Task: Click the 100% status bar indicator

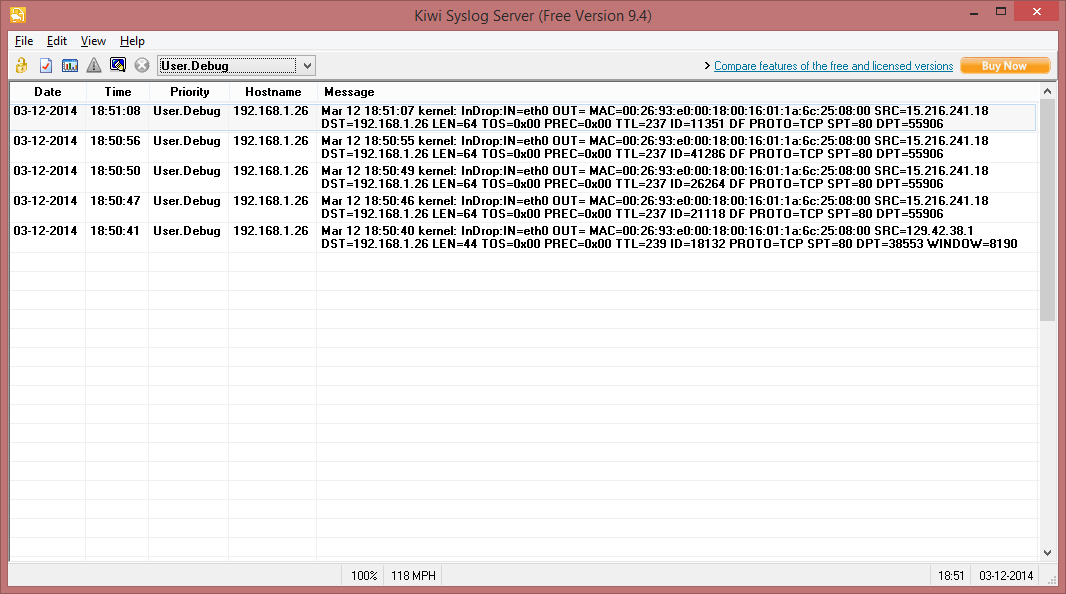Action: point(364,576)
